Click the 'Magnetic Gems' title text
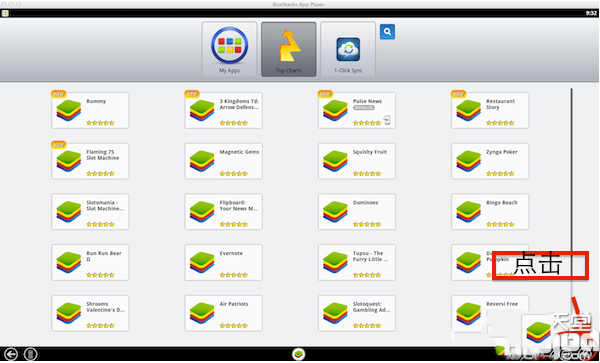The width and height of the screenshot is (600, 363). (239, 152)
